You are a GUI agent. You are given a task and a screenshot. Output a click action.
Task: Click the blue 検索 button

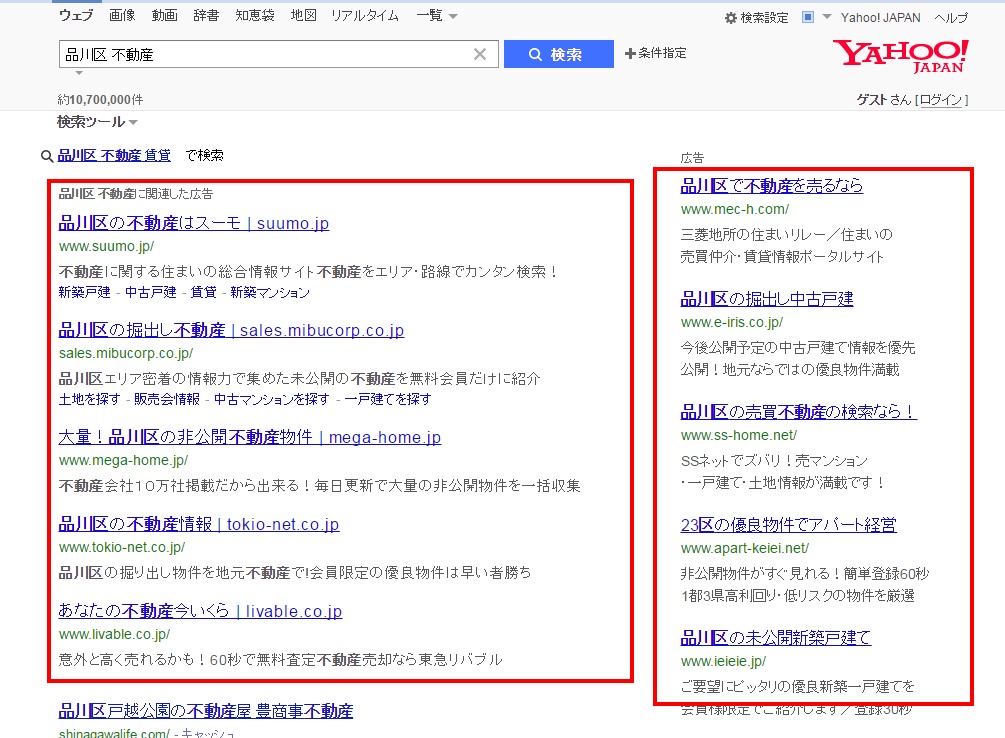pyautogui.click(x=558, y=55)
